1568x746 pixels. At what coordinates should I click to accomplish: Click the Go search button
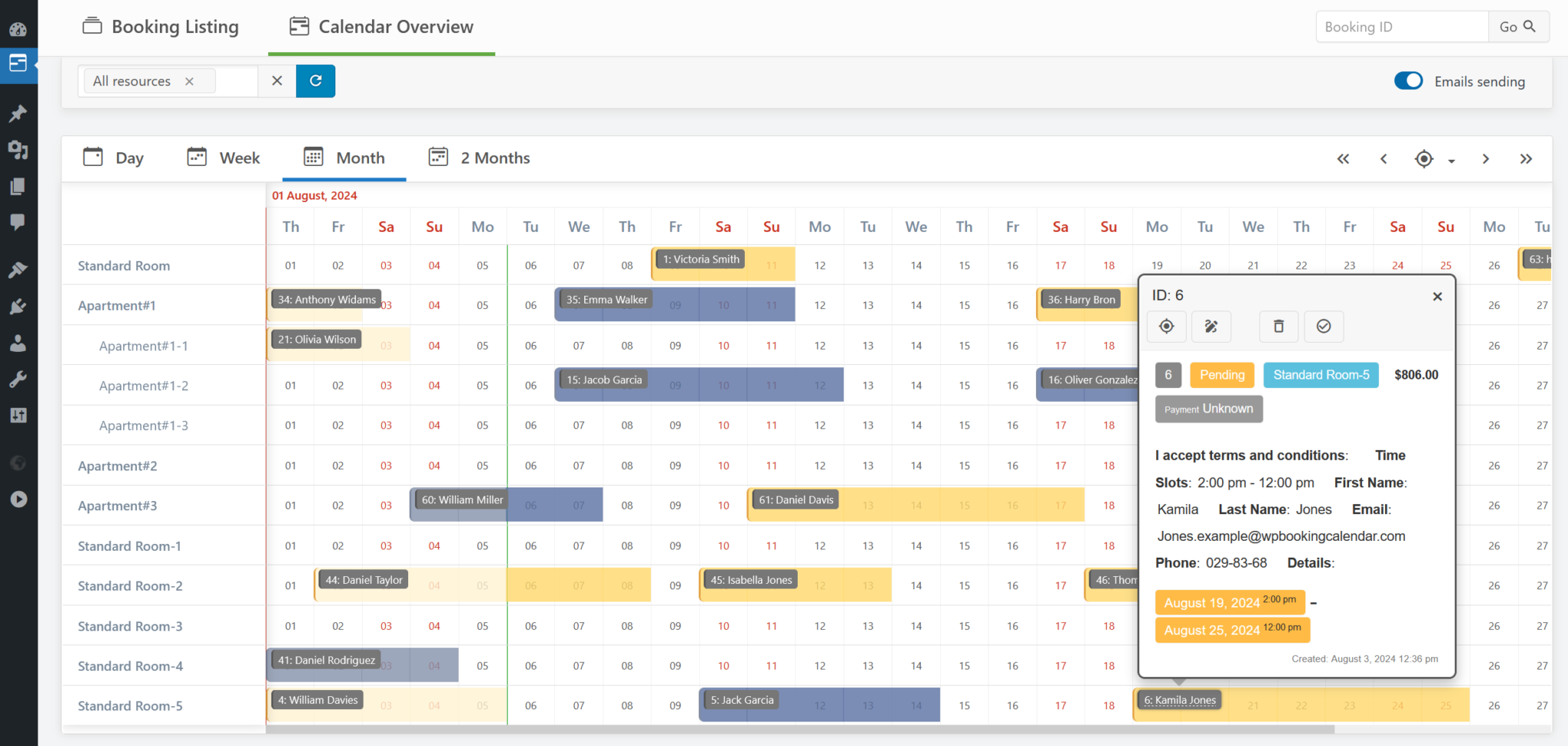[x=1518, y=26]
